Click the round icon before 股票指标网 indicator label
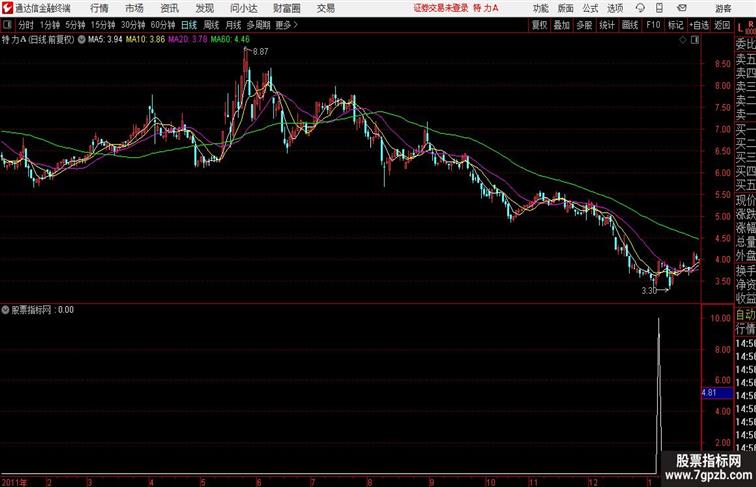The height and width of the screenshot is (487, 756). tap(5, 310)
